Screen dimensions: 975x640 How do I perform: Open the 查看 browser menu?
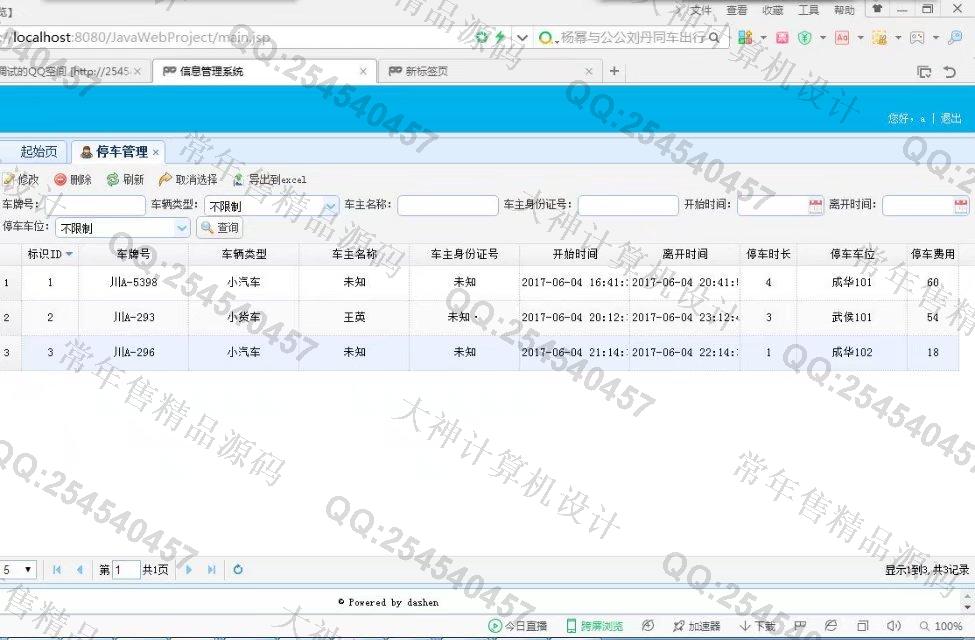coord(737,10)
